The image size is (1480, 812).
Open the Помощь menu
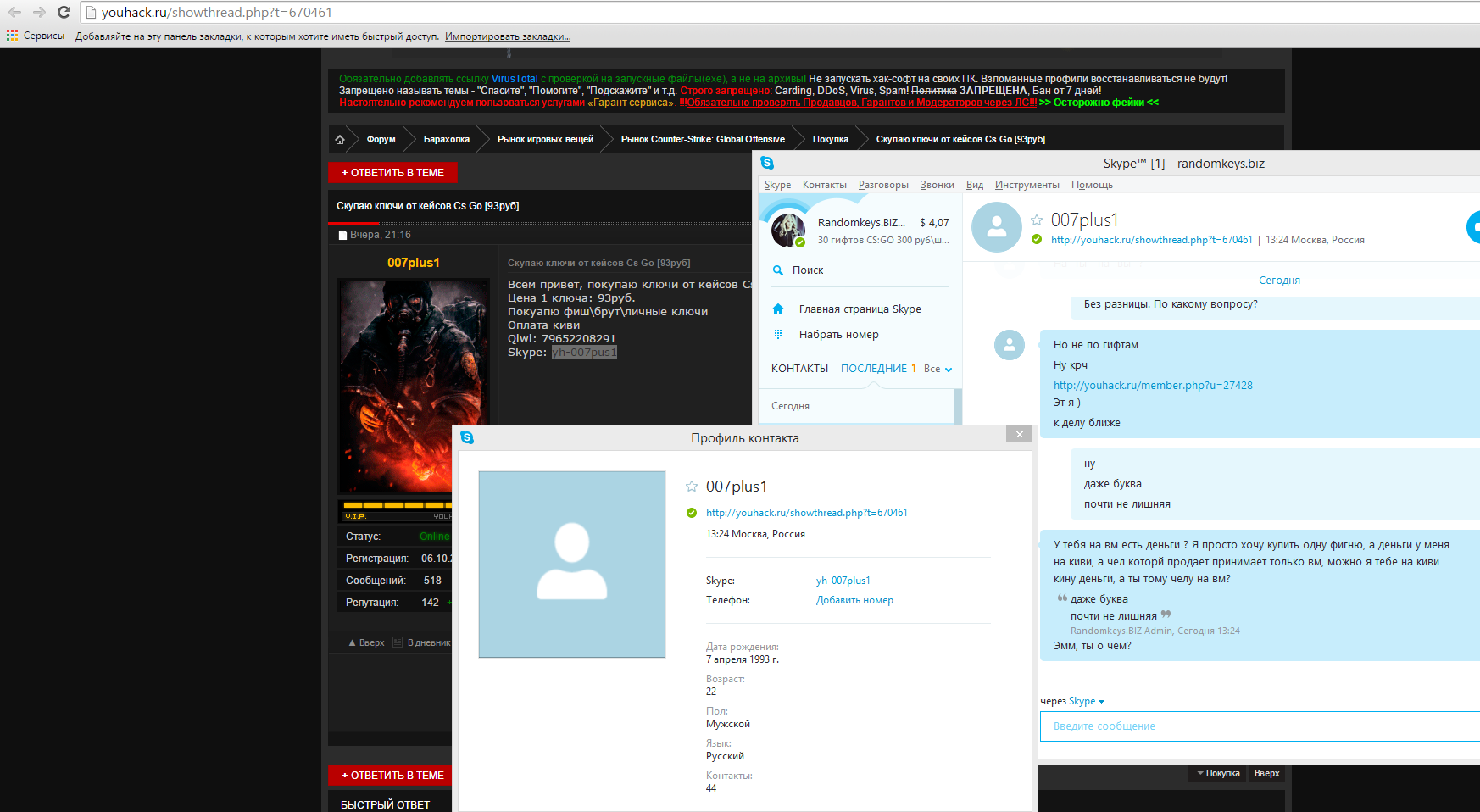click(1092, 185)
